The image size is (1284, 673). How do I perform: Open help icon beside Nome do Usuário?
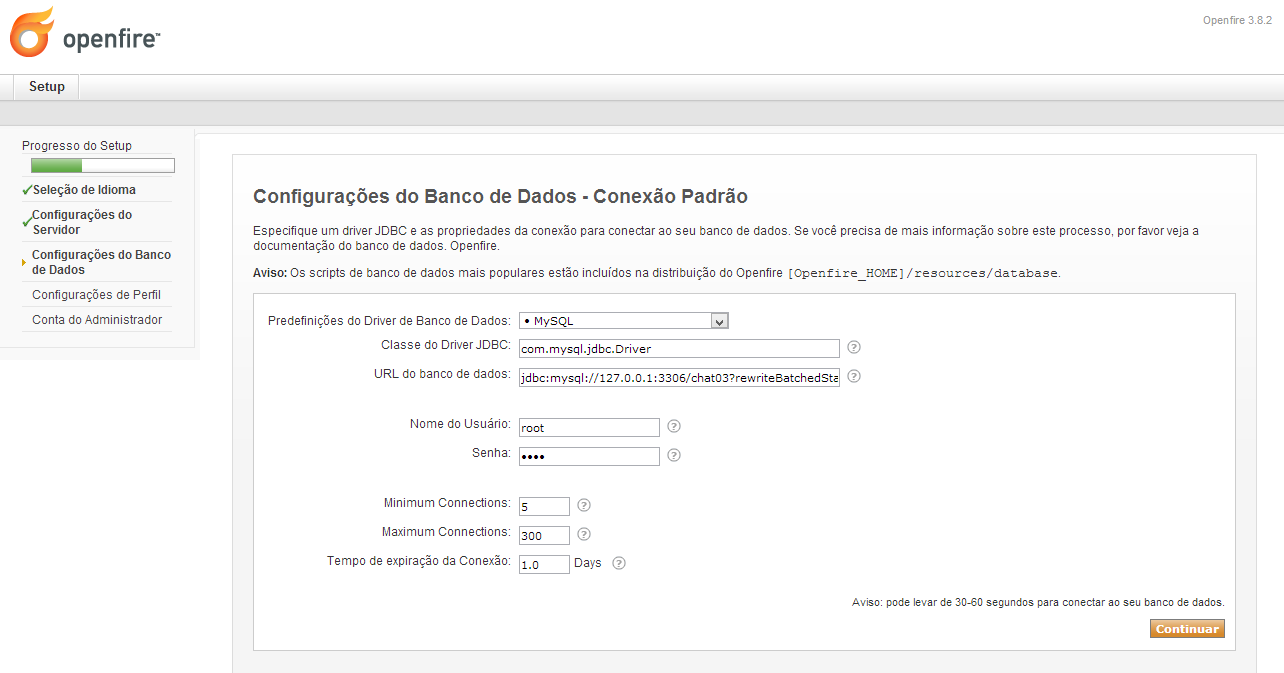coord(674,426)
